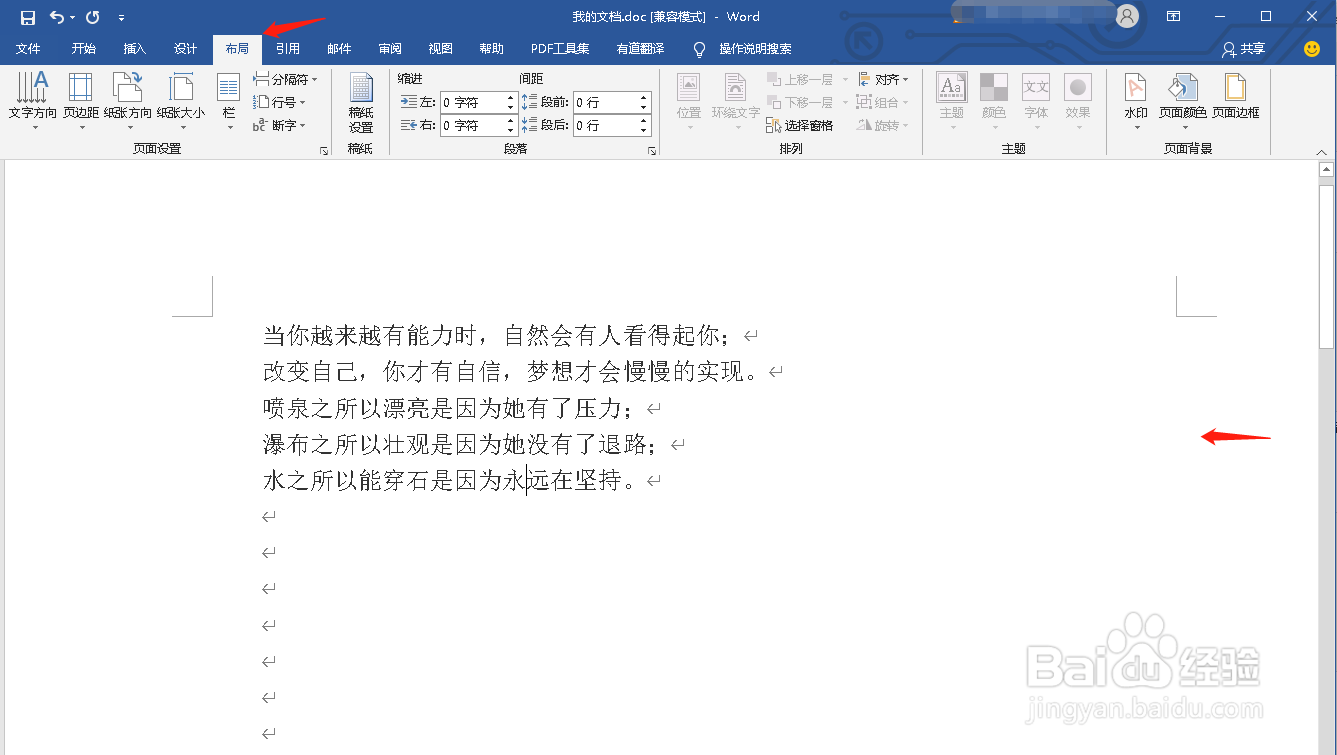The image size is (1337, 755).
Task: Open Paragraph dialog launcher
Action: [652, 151]
